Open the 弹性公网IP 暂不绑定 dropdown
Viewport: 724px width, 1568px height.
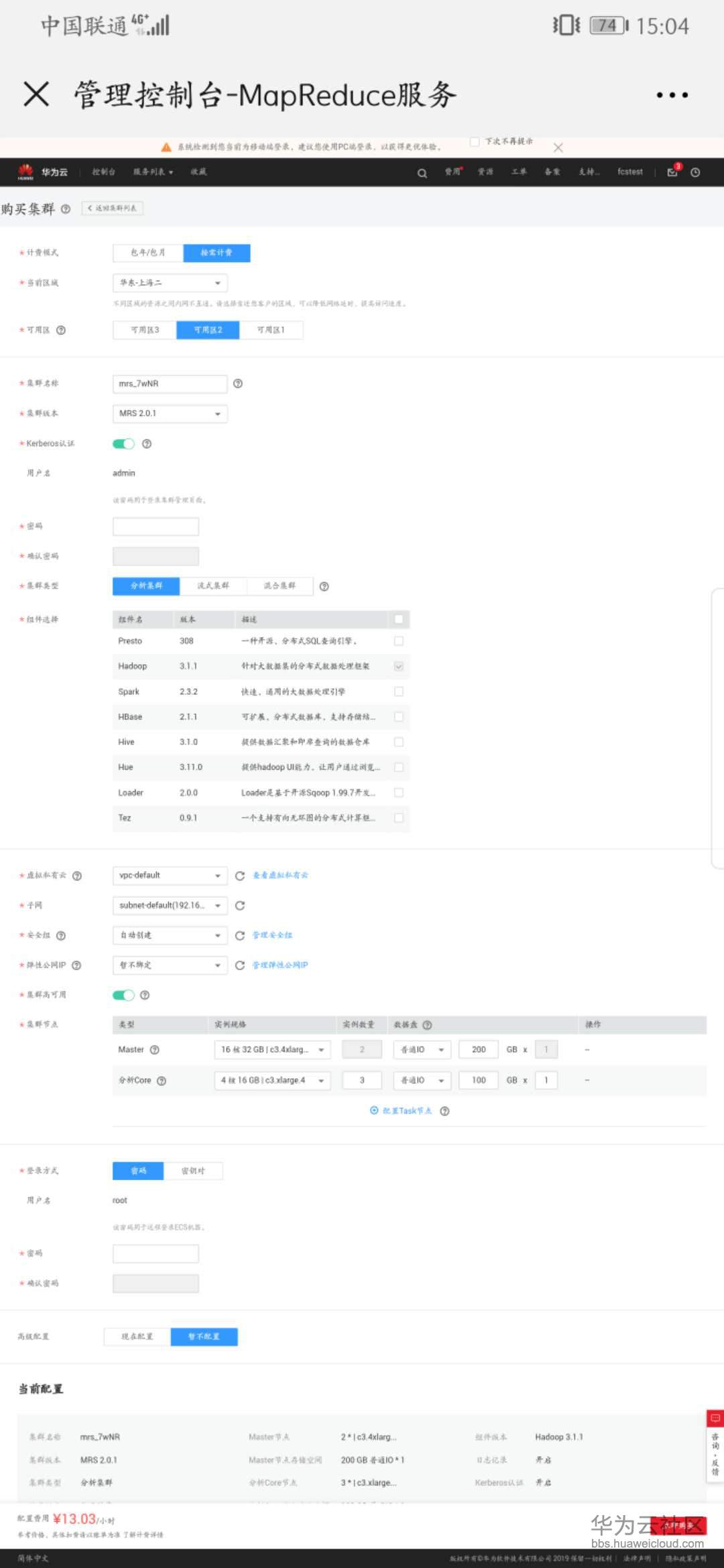(170, 966)
